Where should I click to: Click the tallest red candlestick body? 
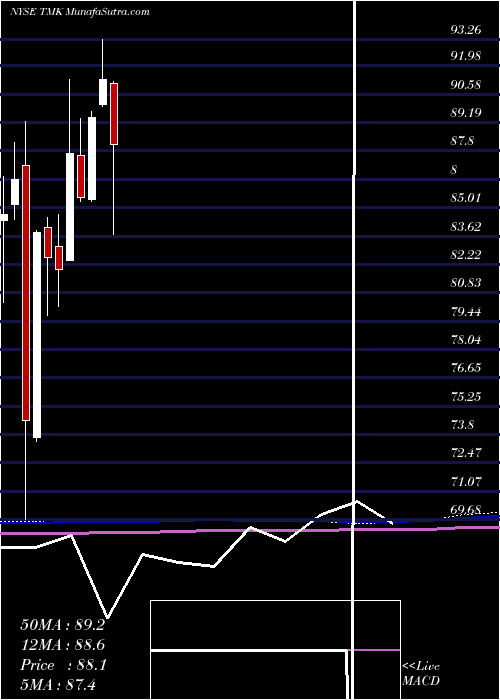[26, 293]
